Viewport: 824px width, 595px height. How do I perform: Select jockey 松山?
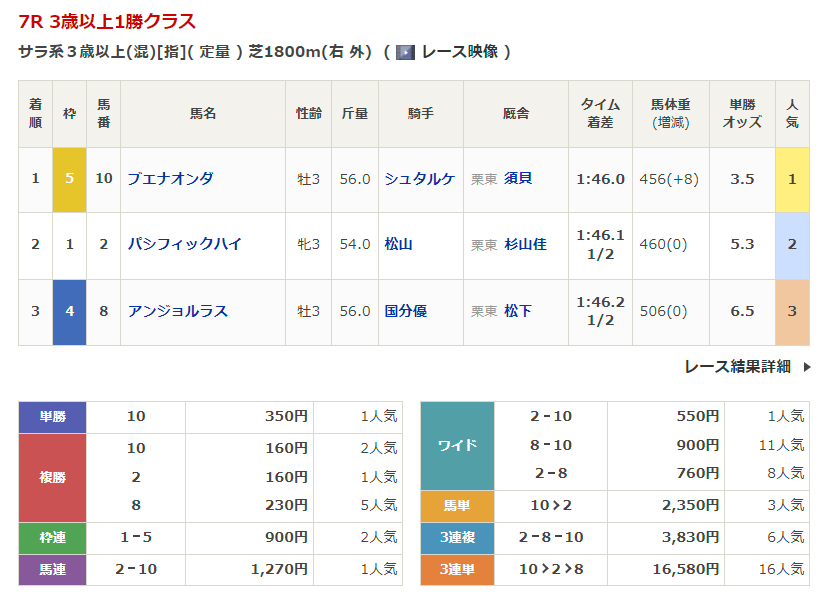point(398,244)
